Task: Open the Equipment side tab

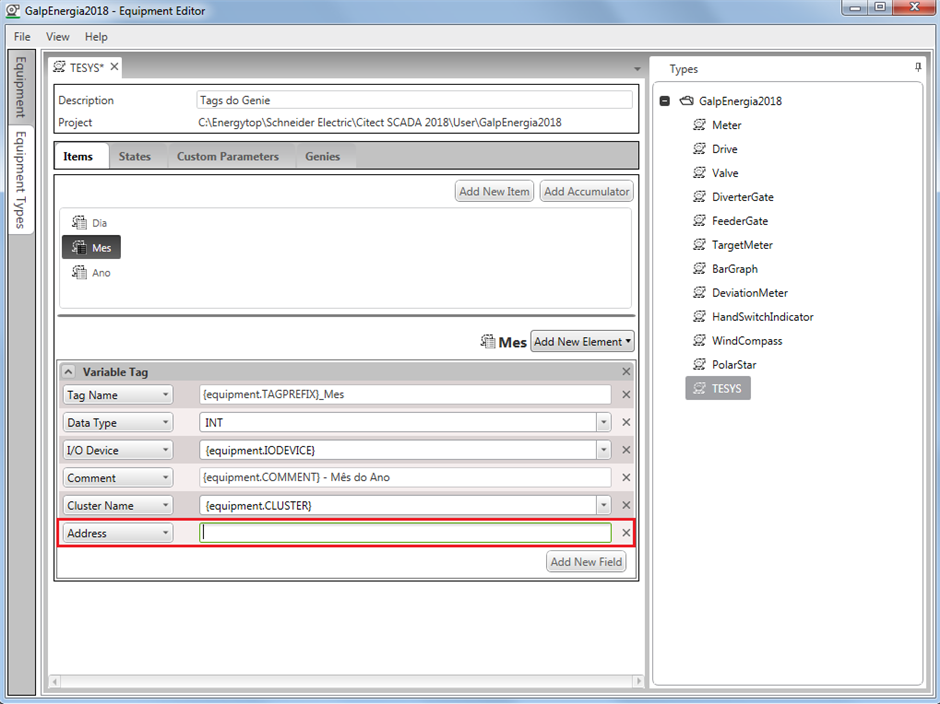Action: point(20,87)
